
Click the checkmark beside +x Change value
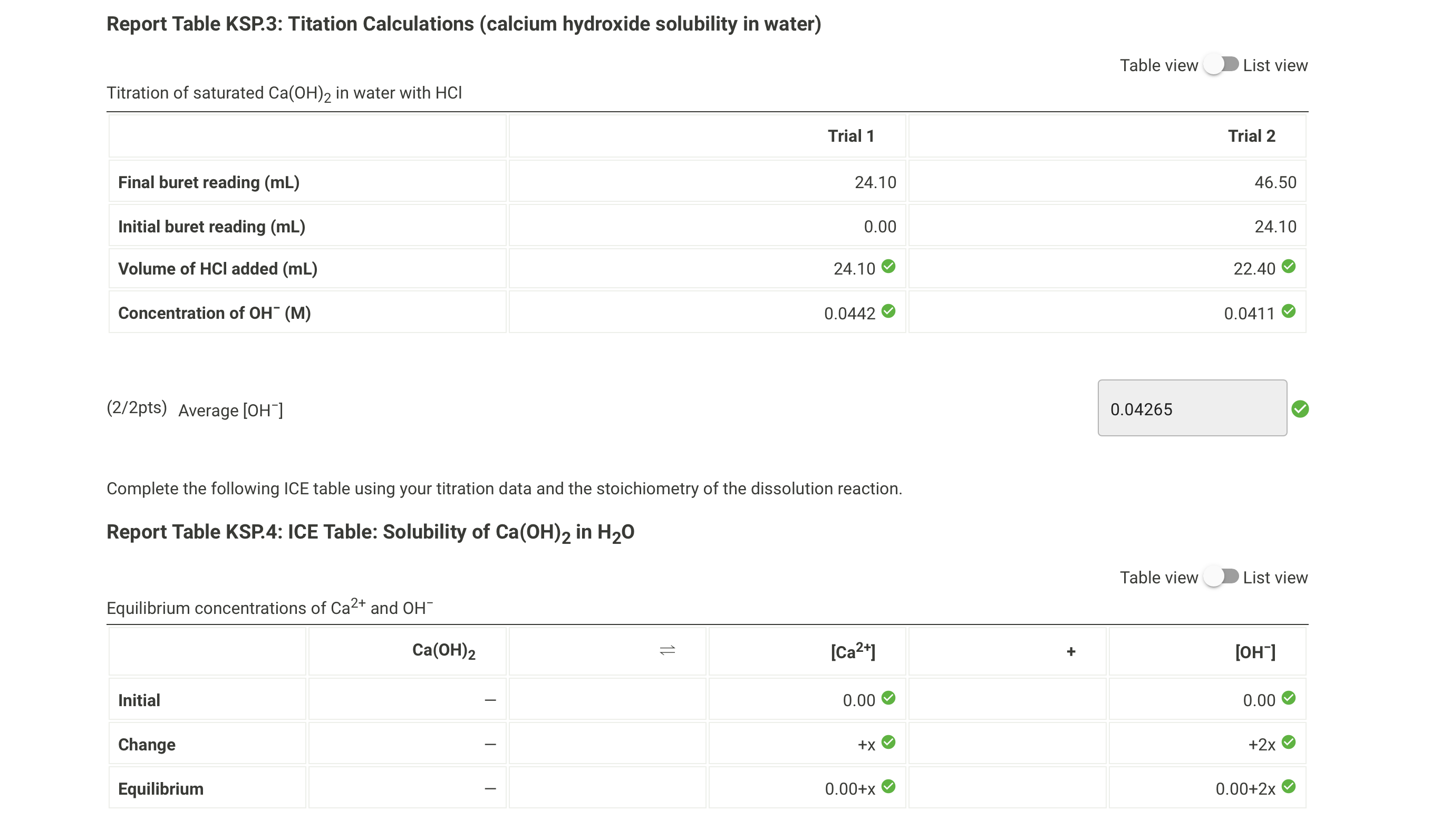pyautogui.click(x=888, y=743)
